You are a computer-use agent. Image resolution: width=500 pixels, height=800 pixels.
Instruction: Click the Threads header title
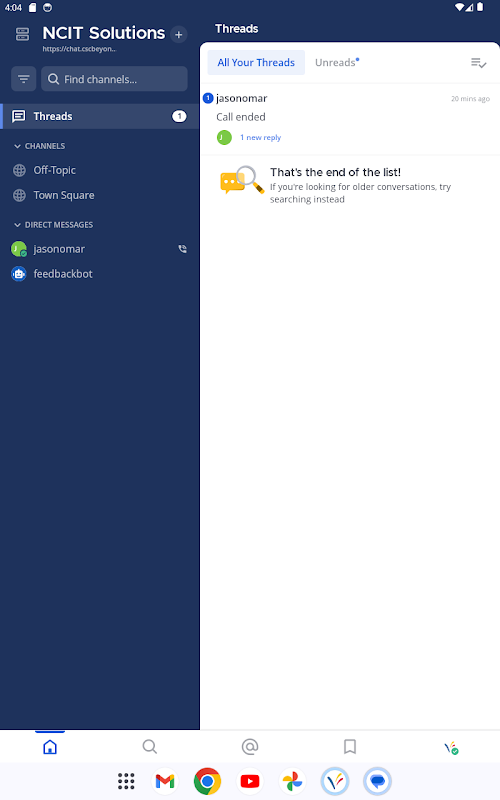(237, 29)
